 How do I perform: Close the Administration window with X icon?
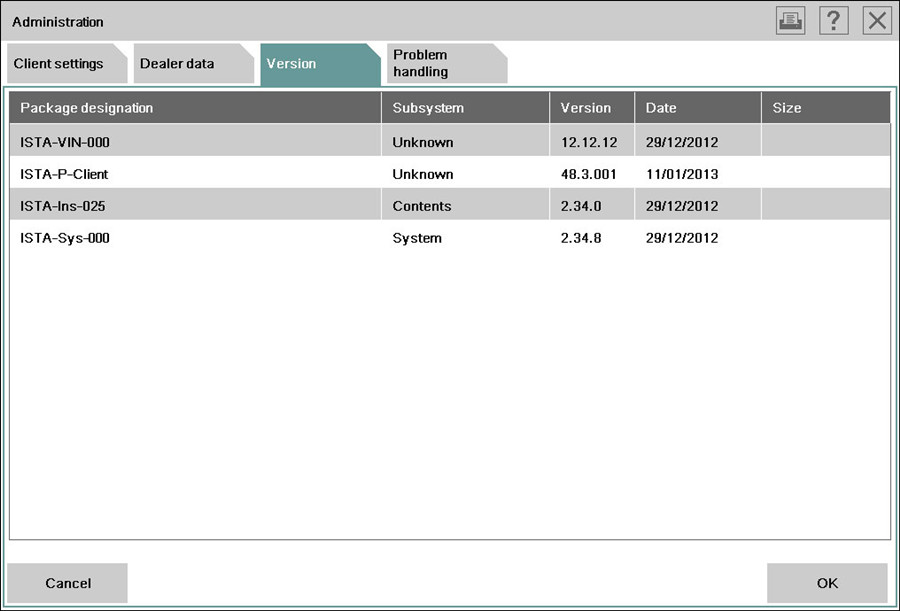point(877,21)
